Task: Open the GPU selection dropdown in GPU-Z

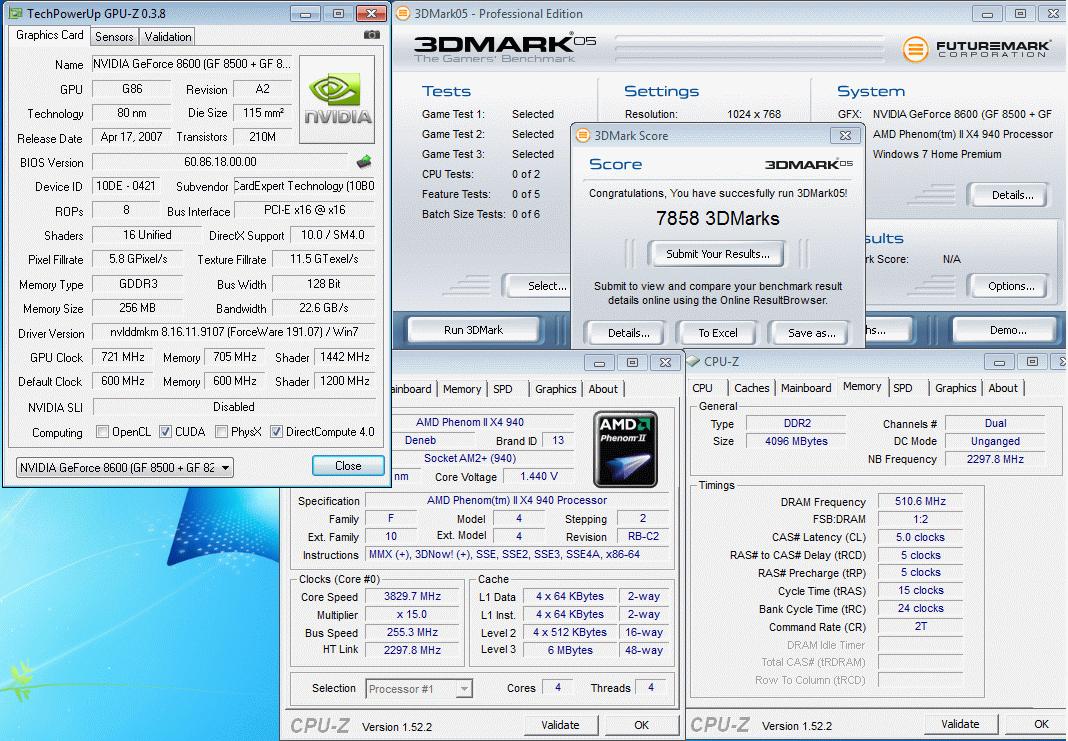Action: [125, 467]
